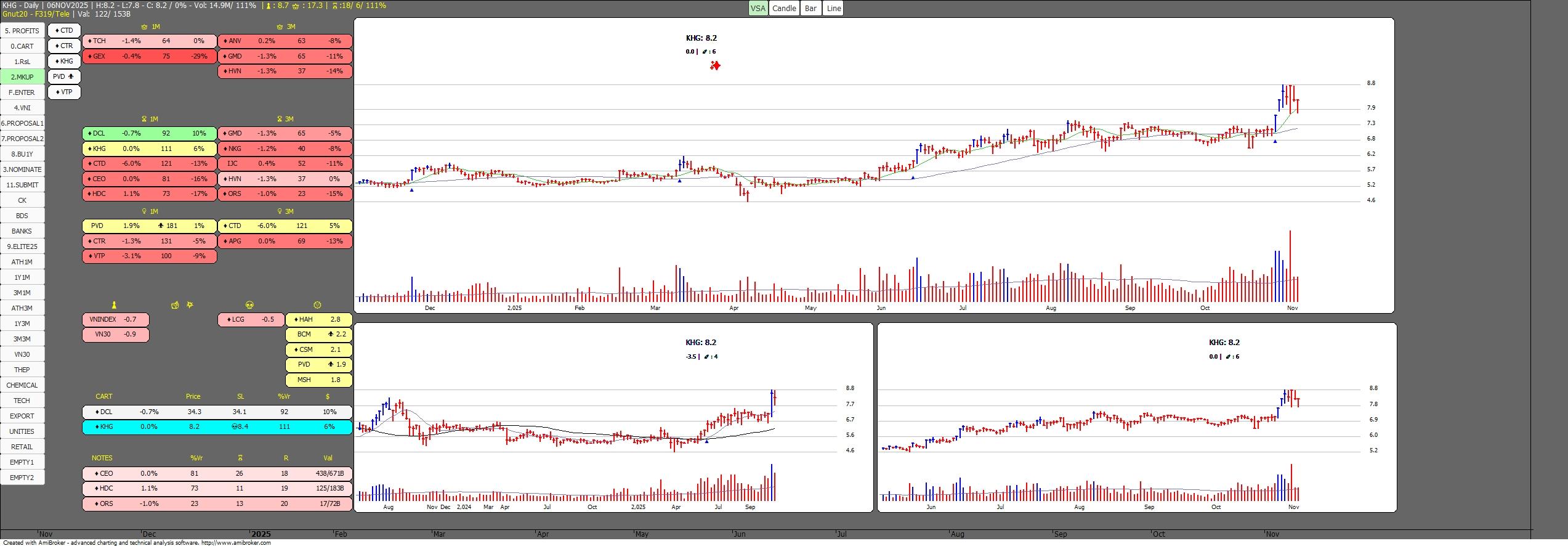Viewport: 1568px width, 546px height.
Task: Click the skull icon above LCG
Action: (x=249, y=305)
